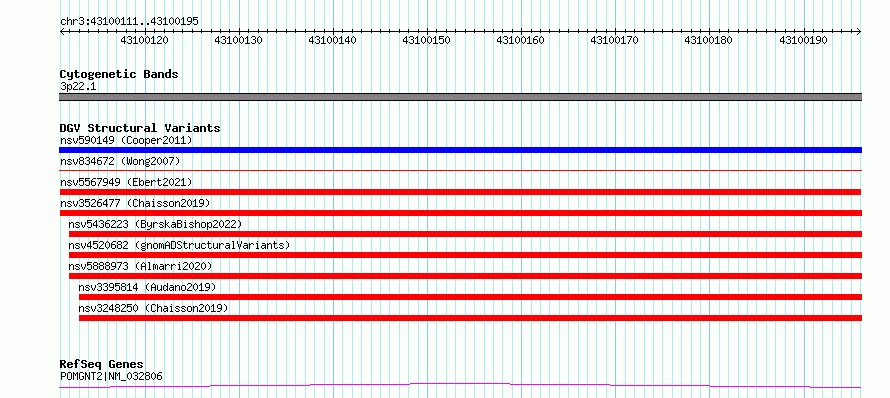Click the gray 3p22.1 cytogenetic band bar
Image resolution: width=890 pixels, height=398 pixels.
click(x=460, y=97)
